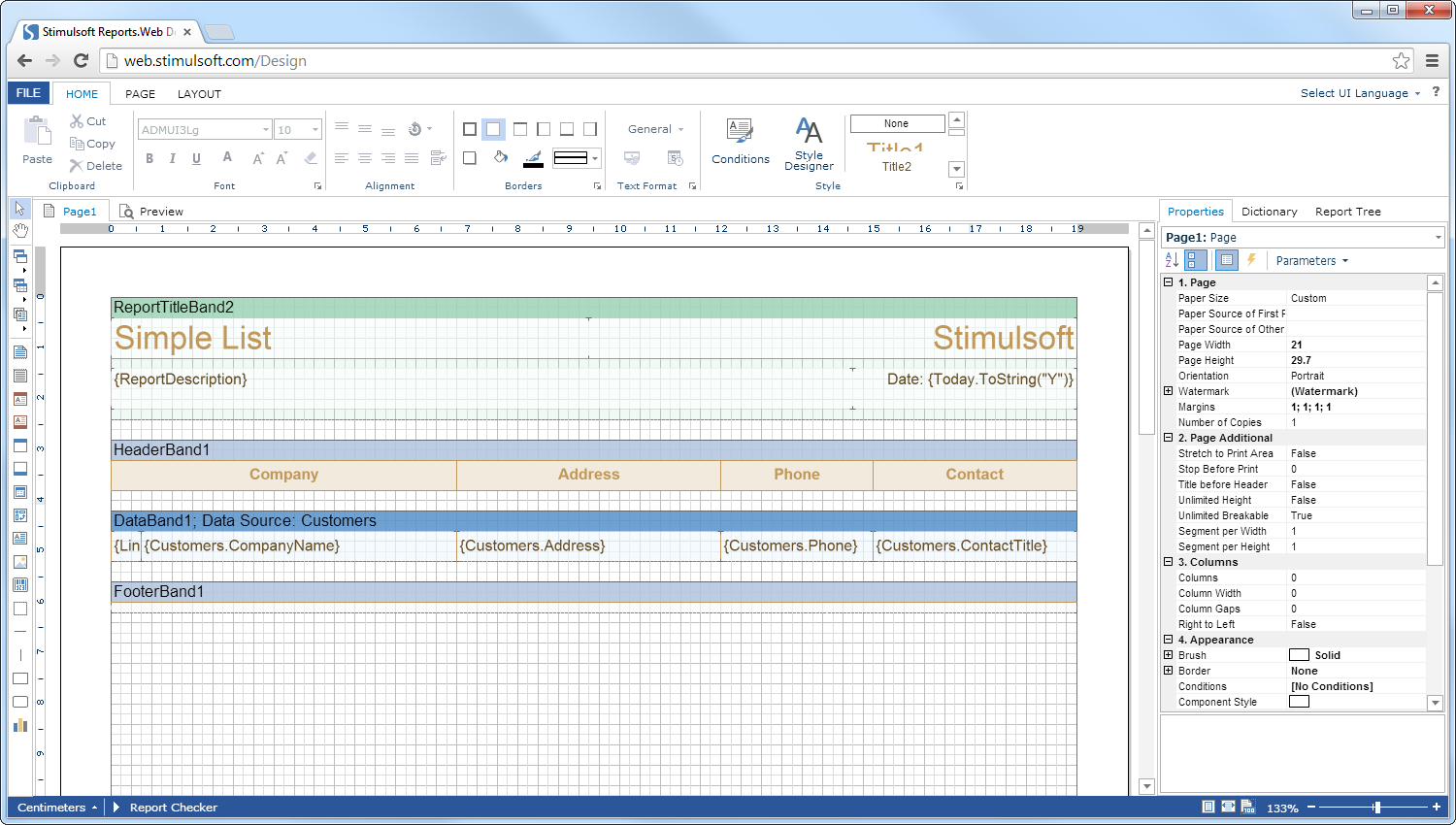Select the Hand tool in the toolbox
This screenshot has height=825, width=1456.
pyautogui.click(x=19, y=230)
